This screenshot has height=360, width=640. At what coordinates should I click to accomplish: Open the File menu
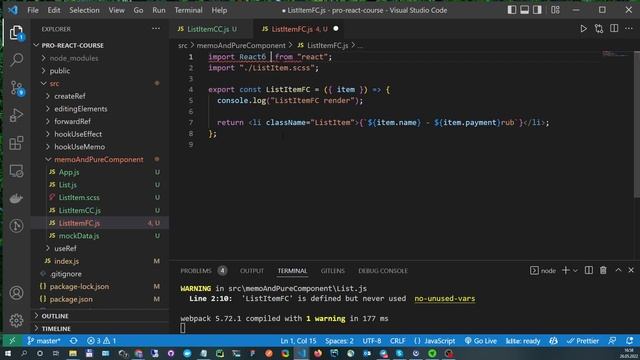tap(33, 10)
